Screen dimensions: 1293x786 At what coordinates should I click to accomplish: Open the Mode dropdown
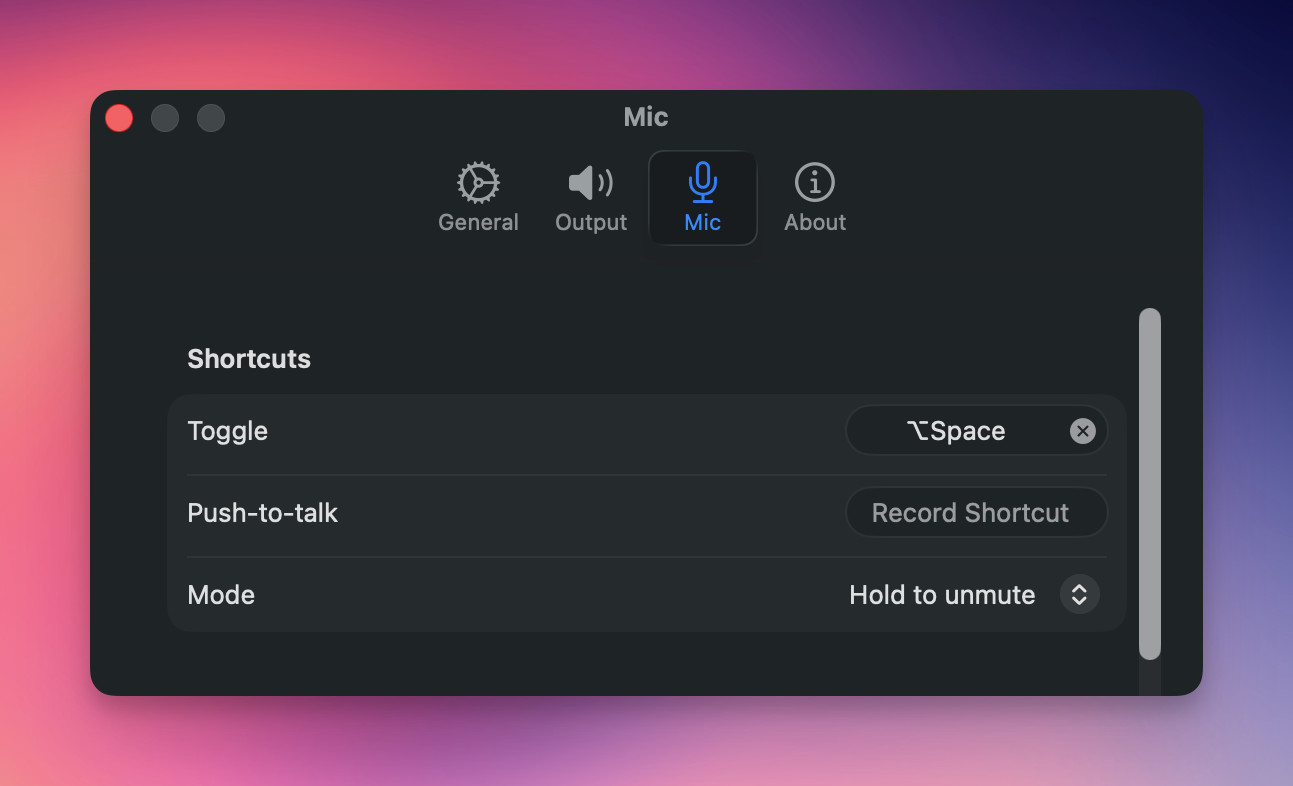[x=975, y=595]
